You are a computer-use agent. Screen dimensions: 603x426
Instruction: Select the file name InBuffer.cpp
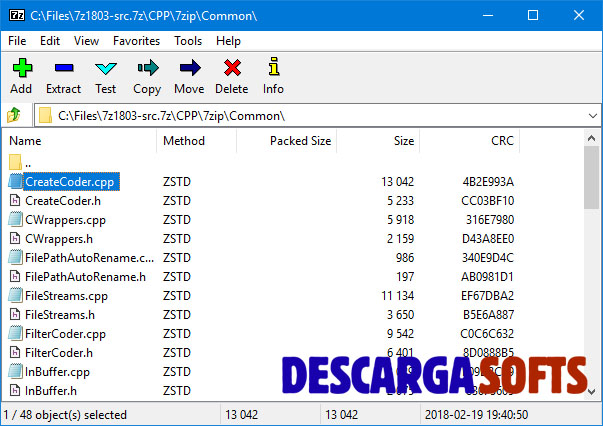pos(57,372)
